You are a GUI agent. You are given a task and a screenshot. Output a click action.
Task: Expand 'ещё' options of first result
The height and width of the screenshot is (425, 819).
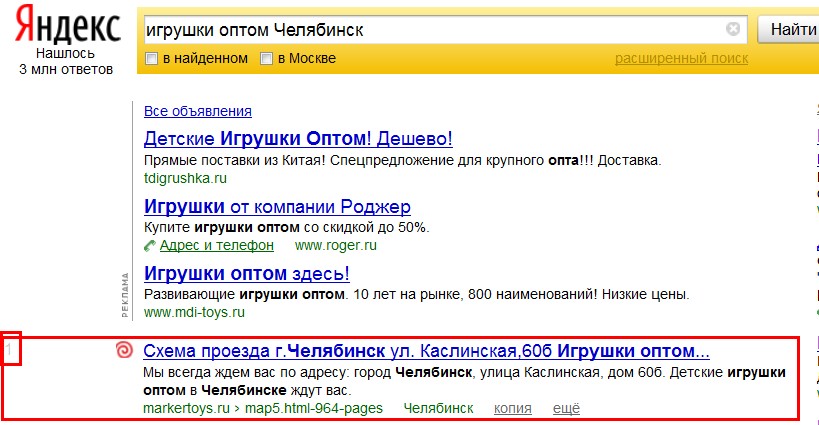(566, 408)
